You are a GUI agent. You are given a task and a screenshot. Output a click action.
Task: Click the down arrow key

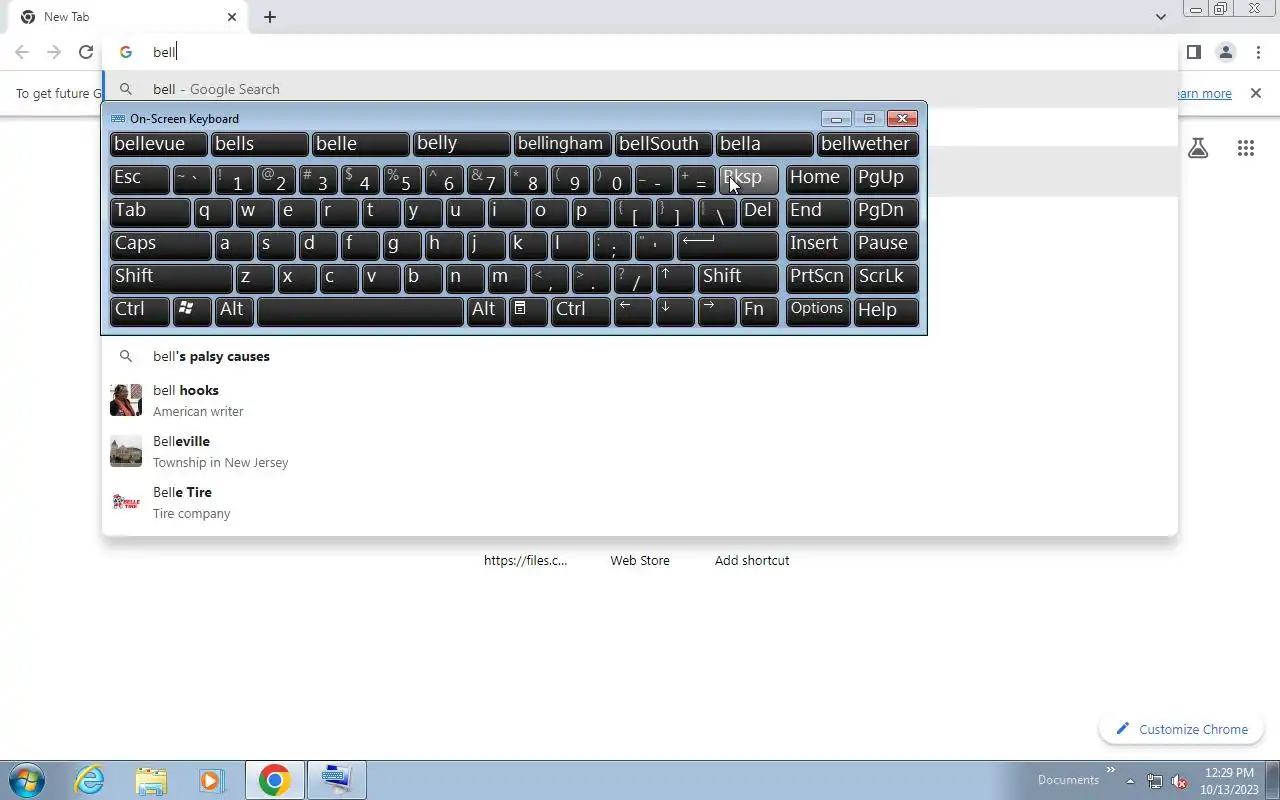pyautogui.click(x=675, y=311)
